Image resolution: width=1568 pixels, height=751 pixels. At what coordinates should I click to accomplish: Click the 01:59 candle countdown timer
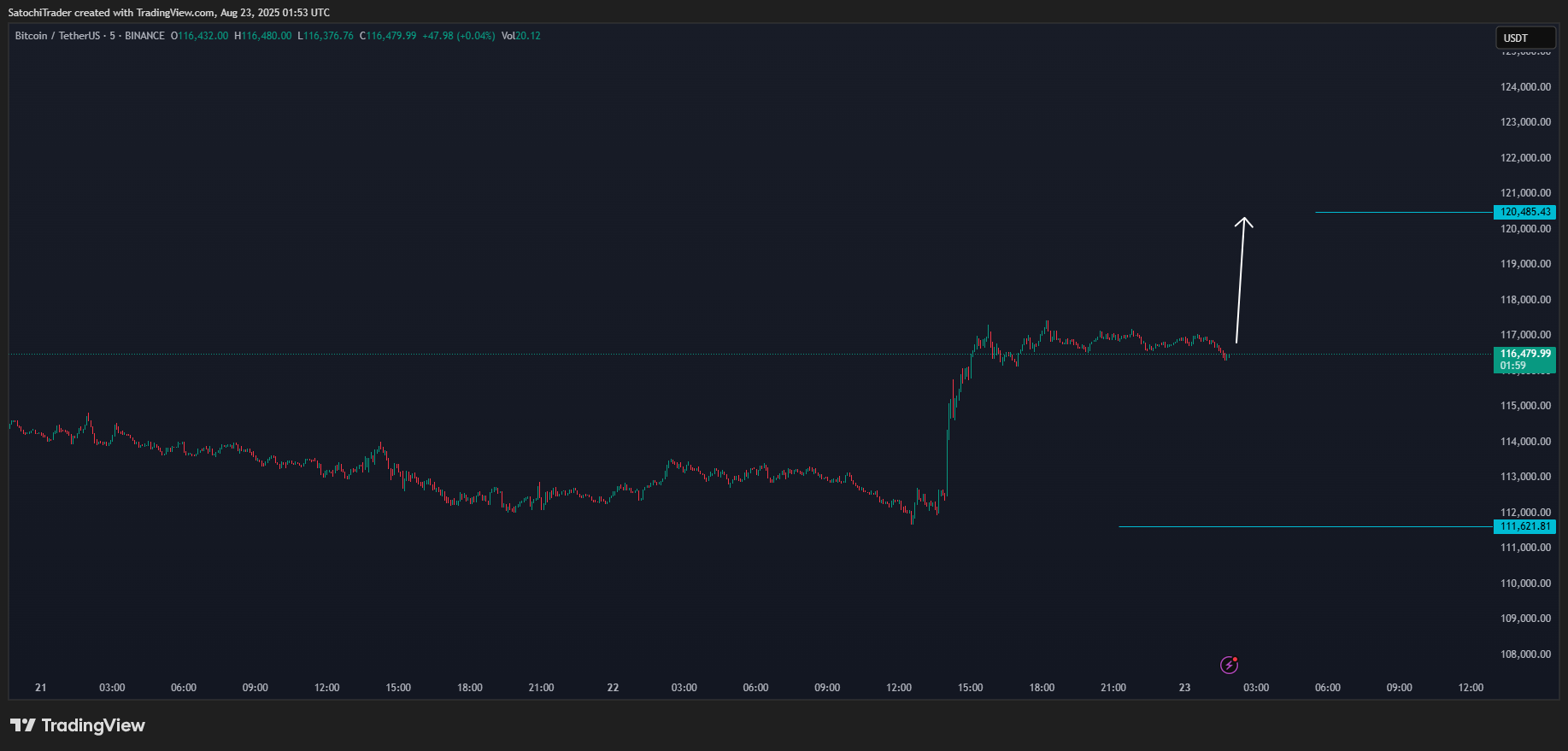(1513, 366)
